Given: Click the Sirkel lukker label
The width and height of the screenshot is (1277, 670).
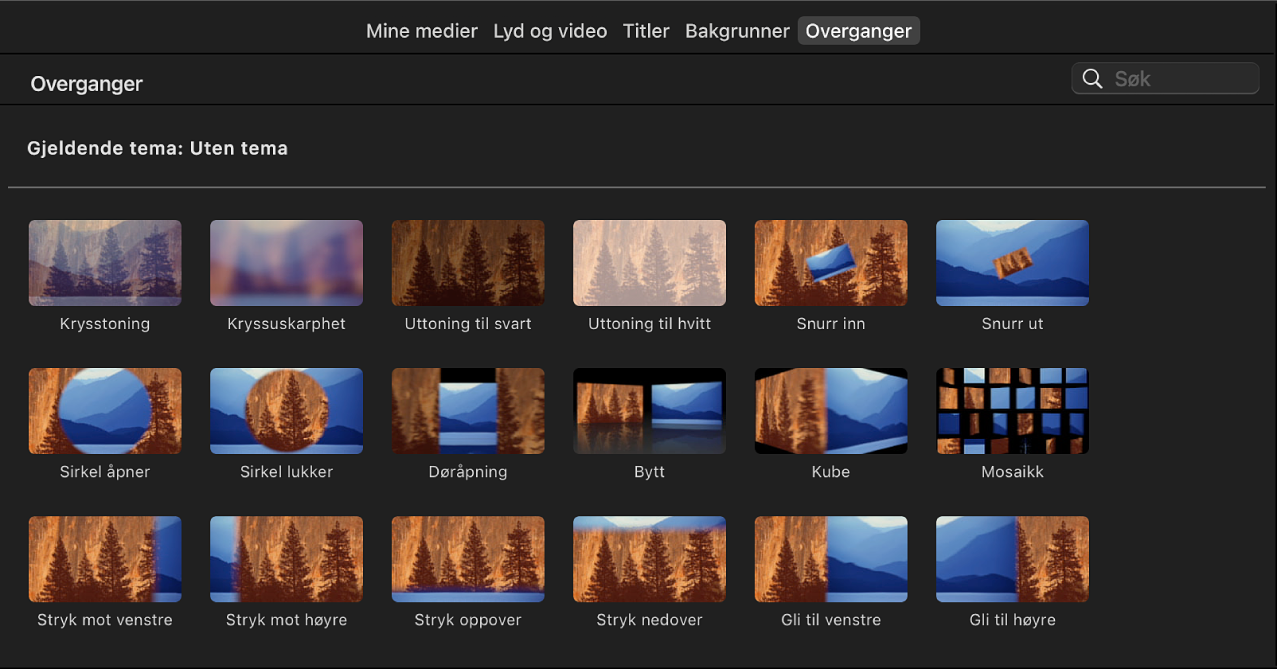Looking at the screenshot, I should 286,472.
